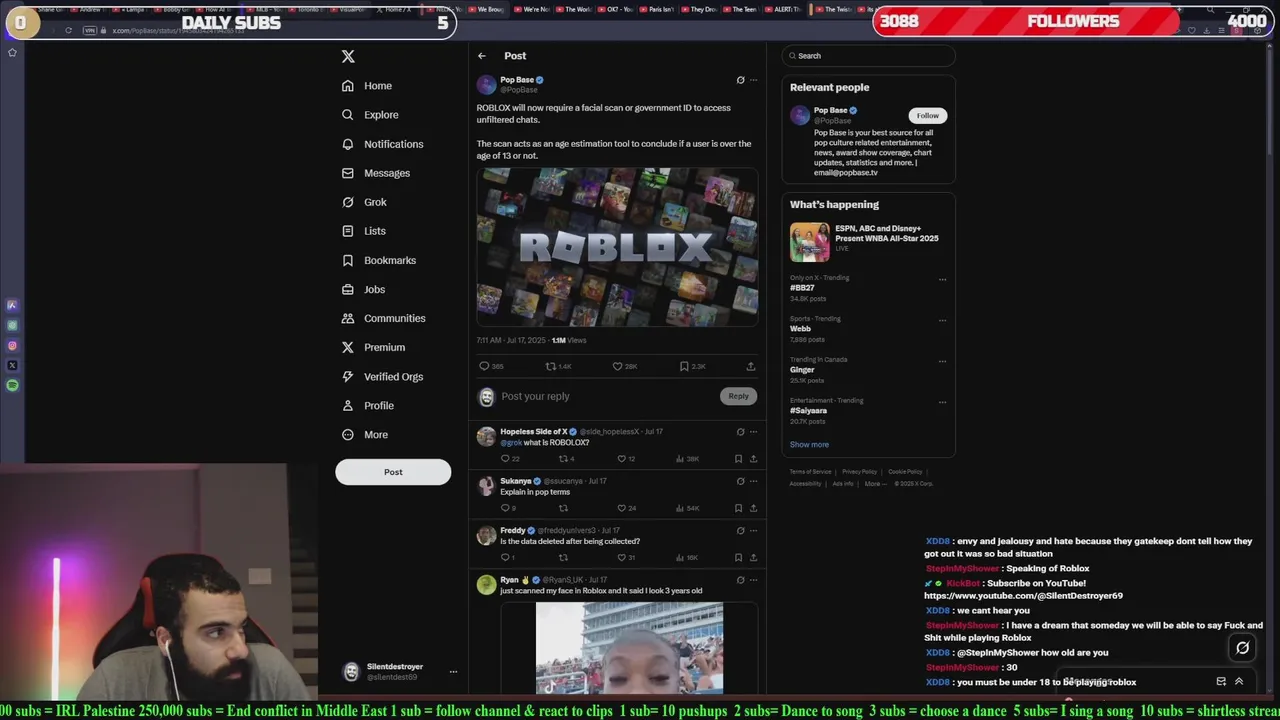Open more options for Webb trend

click(x=942, y=321)
